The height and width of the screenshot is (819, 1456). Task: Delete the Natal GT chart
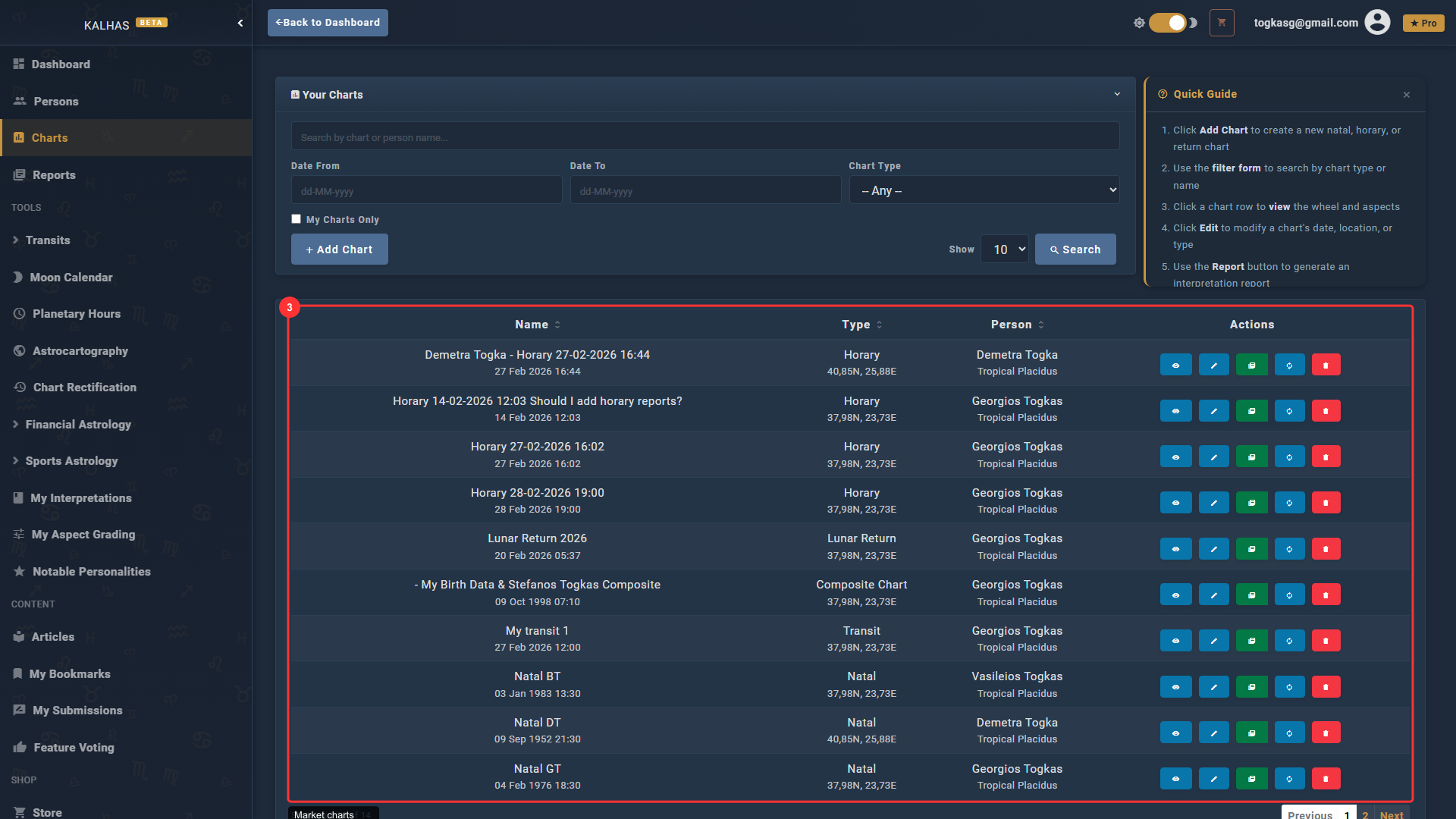pyautogui.click(x=1326, y=778)
